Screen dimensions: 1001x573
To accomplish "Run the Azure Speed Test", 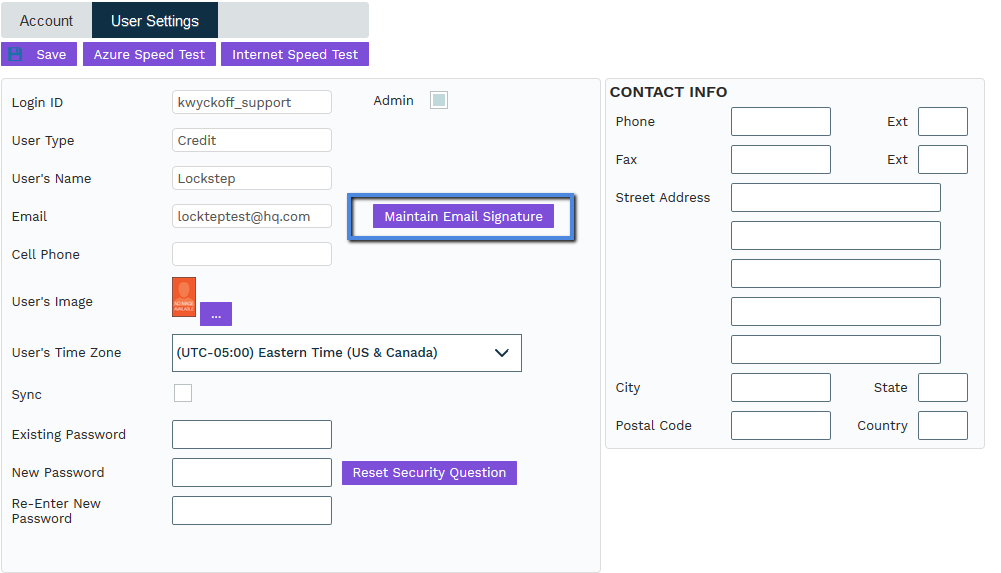I will click(149, 54).
